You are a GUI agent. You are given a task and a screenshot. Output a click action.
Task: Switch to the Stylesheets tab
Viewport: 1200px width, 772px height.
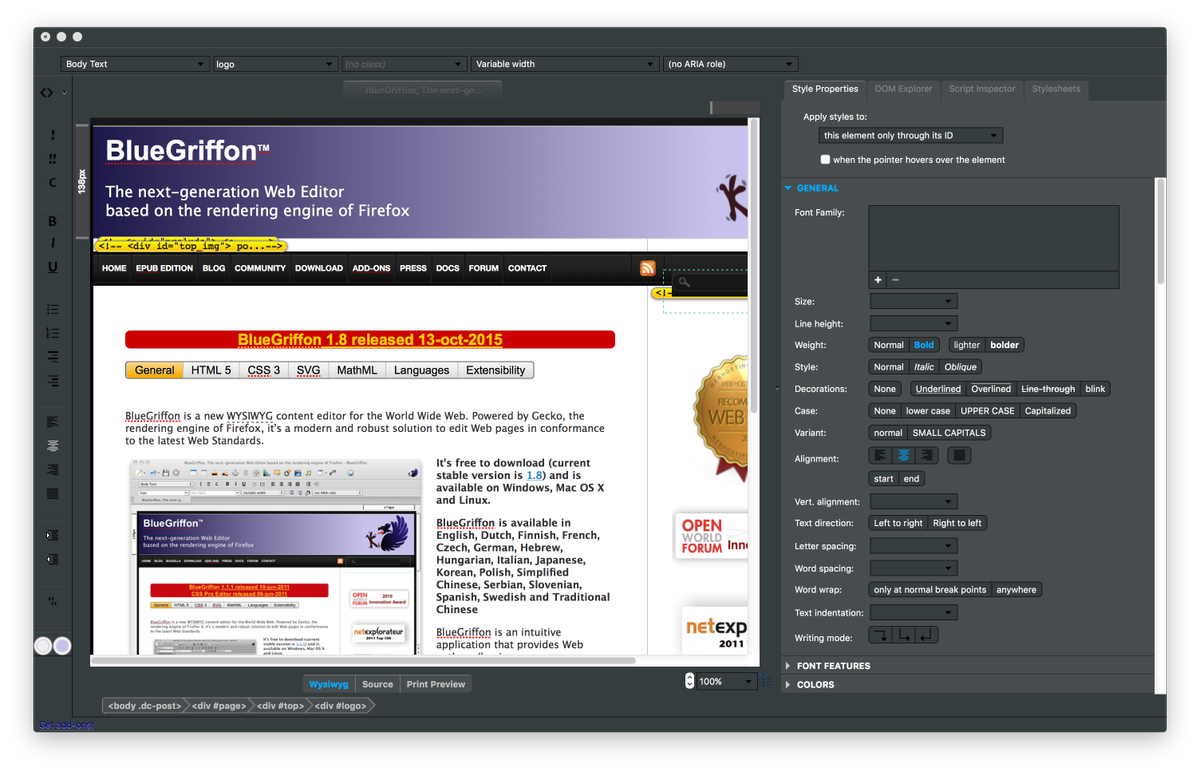coord(1056,89)
